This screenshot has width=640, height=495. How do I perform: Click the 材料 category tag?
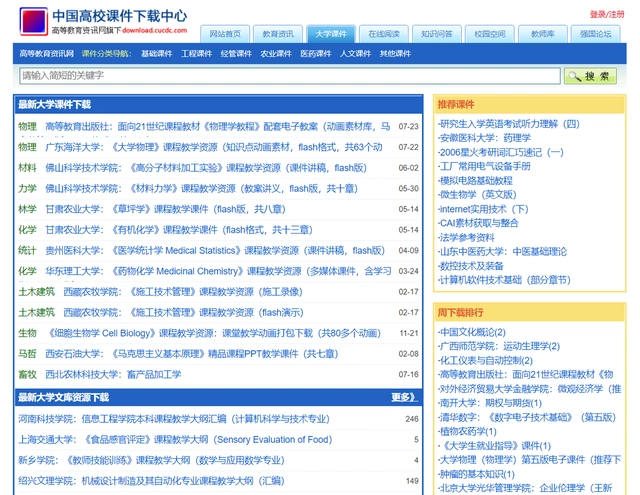click(27, 168)
